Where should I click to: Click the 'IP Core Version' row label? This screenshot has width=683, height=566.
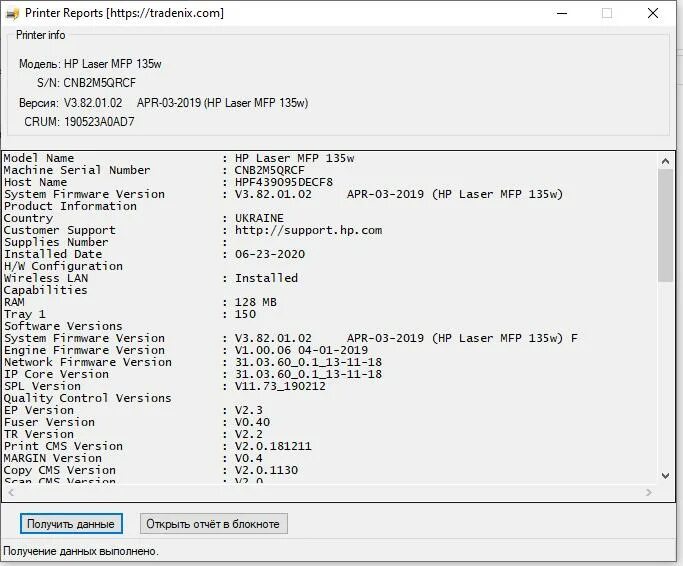56,374
